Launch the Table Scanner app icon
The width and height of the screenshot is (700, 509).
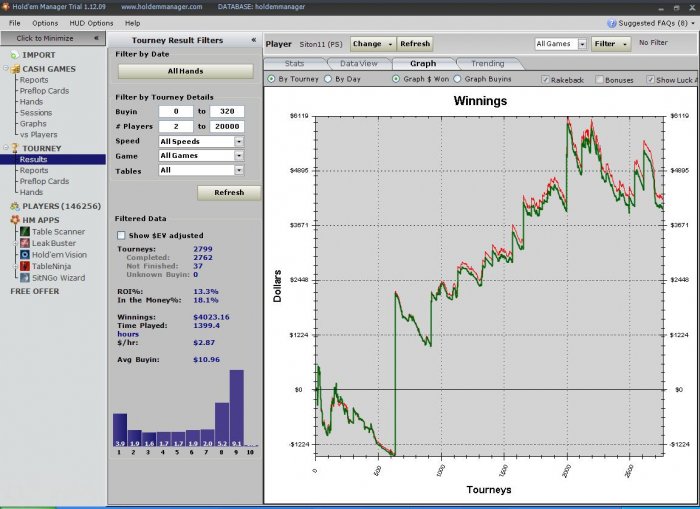click(x=25, y=232)
